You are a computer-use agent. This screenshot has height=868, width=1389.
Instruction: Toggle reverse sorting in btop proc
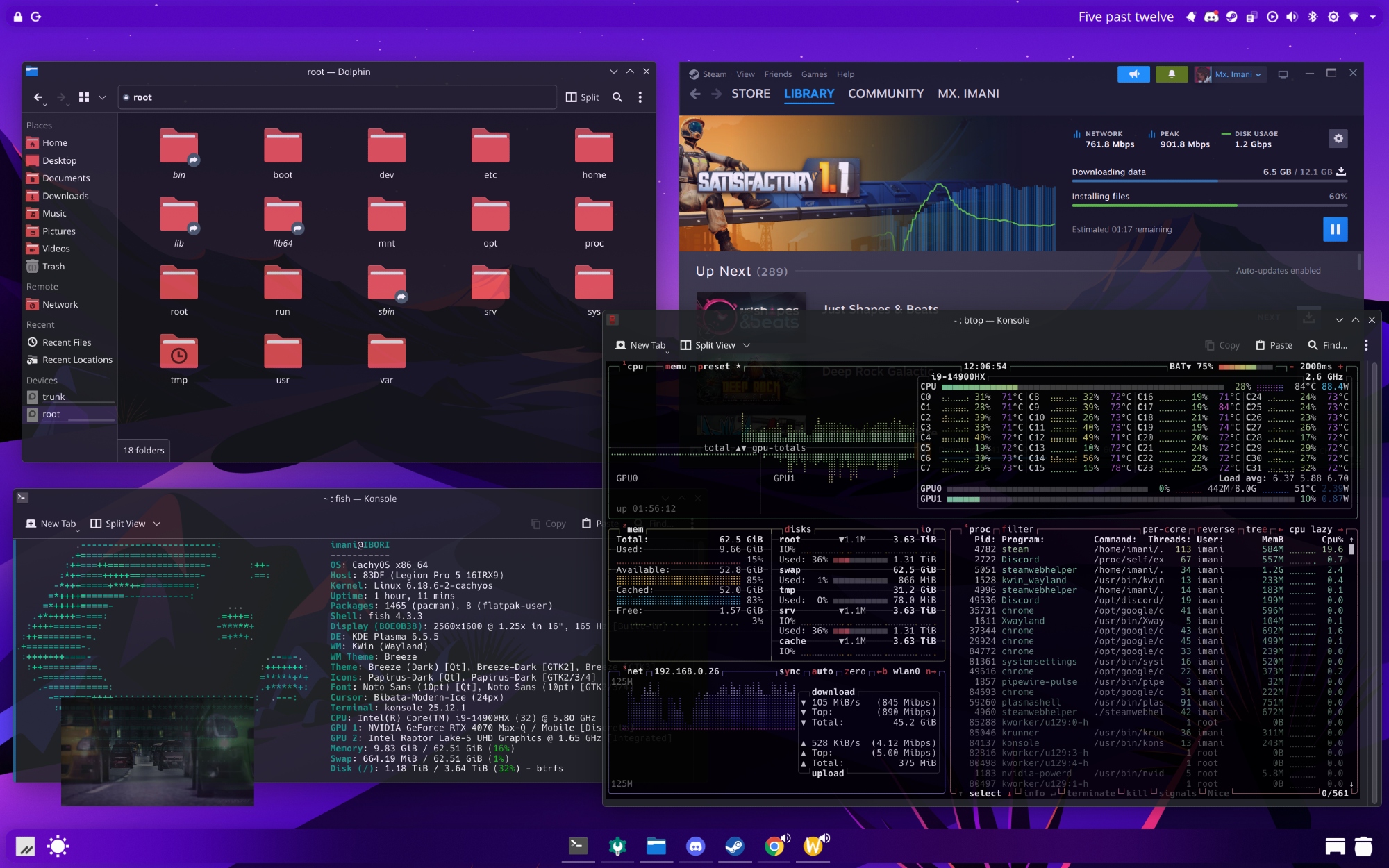(1216, 529)
